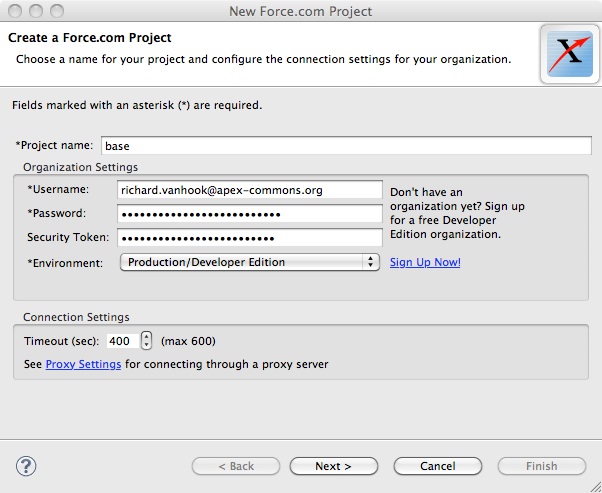This screenshot has width=602, height=493.
Task: Click the 'Choose a name for your project' description
Action: pos(263,59)
